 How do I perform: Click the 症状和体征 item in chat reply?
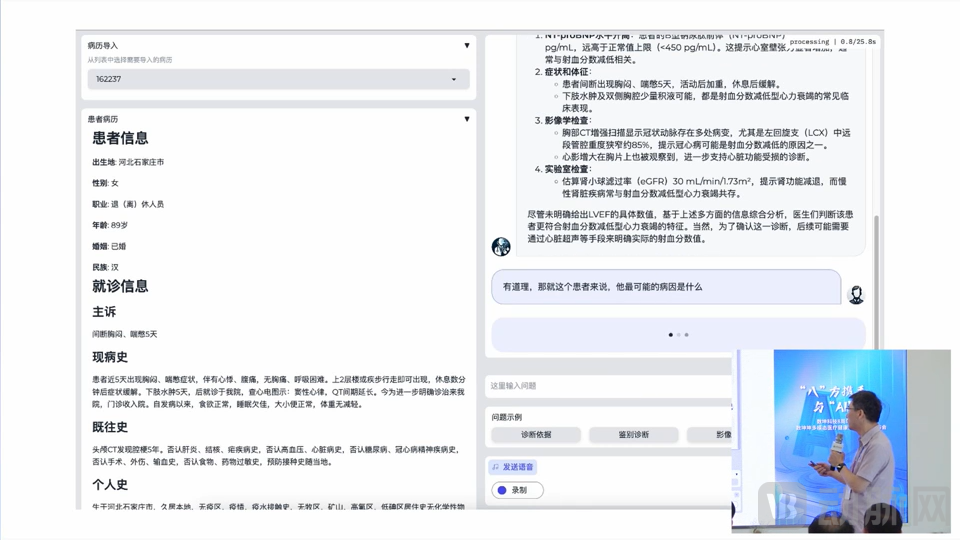pos(568,72)
